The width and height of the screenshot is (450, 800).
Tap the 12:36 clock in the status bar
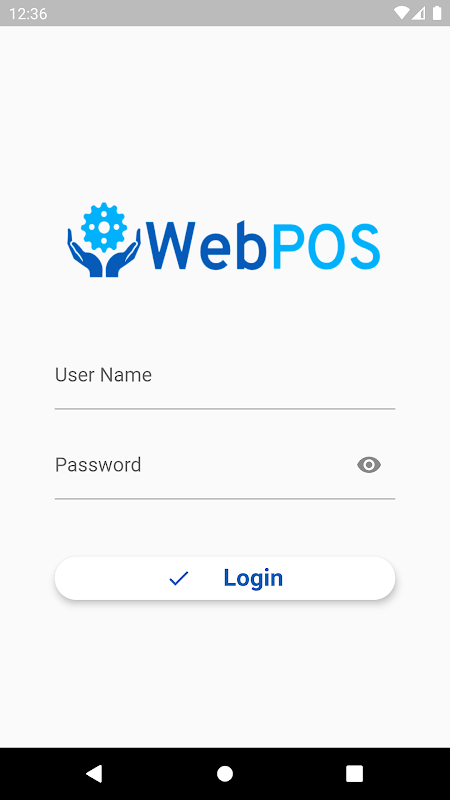(28, 13)
